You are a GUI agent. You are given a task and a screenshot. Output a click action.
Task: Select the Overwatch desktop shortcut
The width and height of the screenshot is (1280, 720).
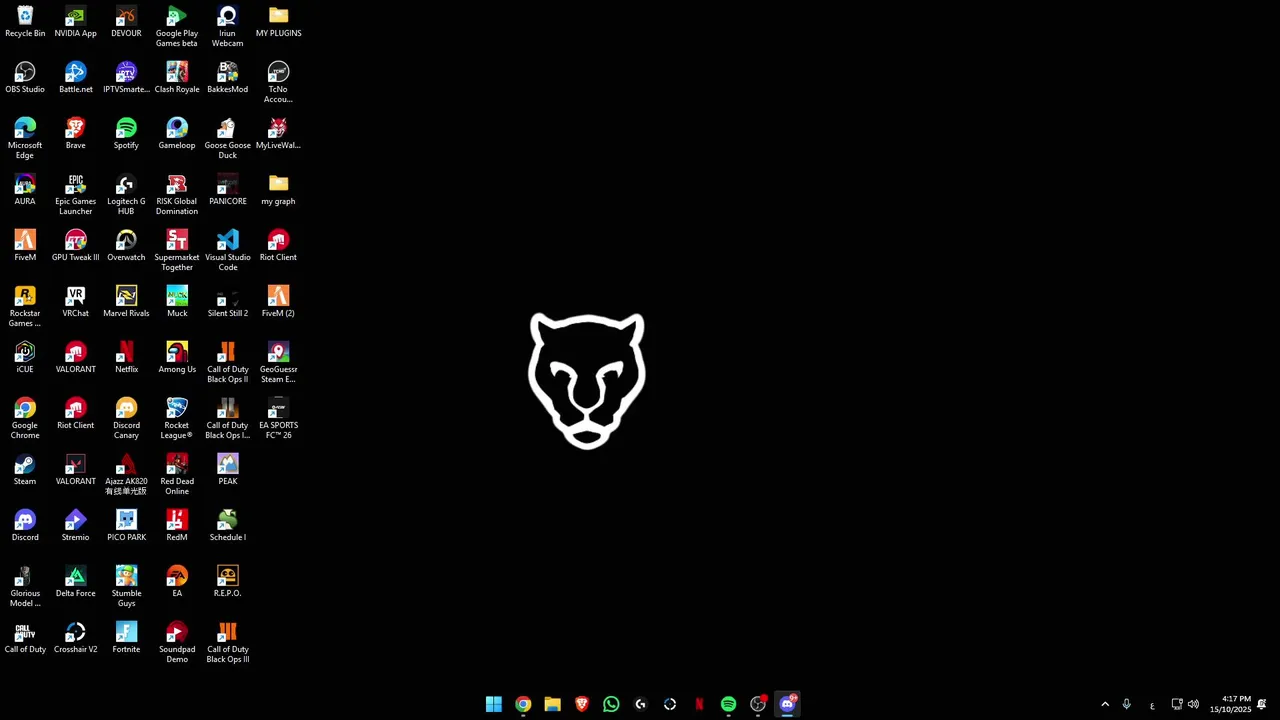(126, 246)
